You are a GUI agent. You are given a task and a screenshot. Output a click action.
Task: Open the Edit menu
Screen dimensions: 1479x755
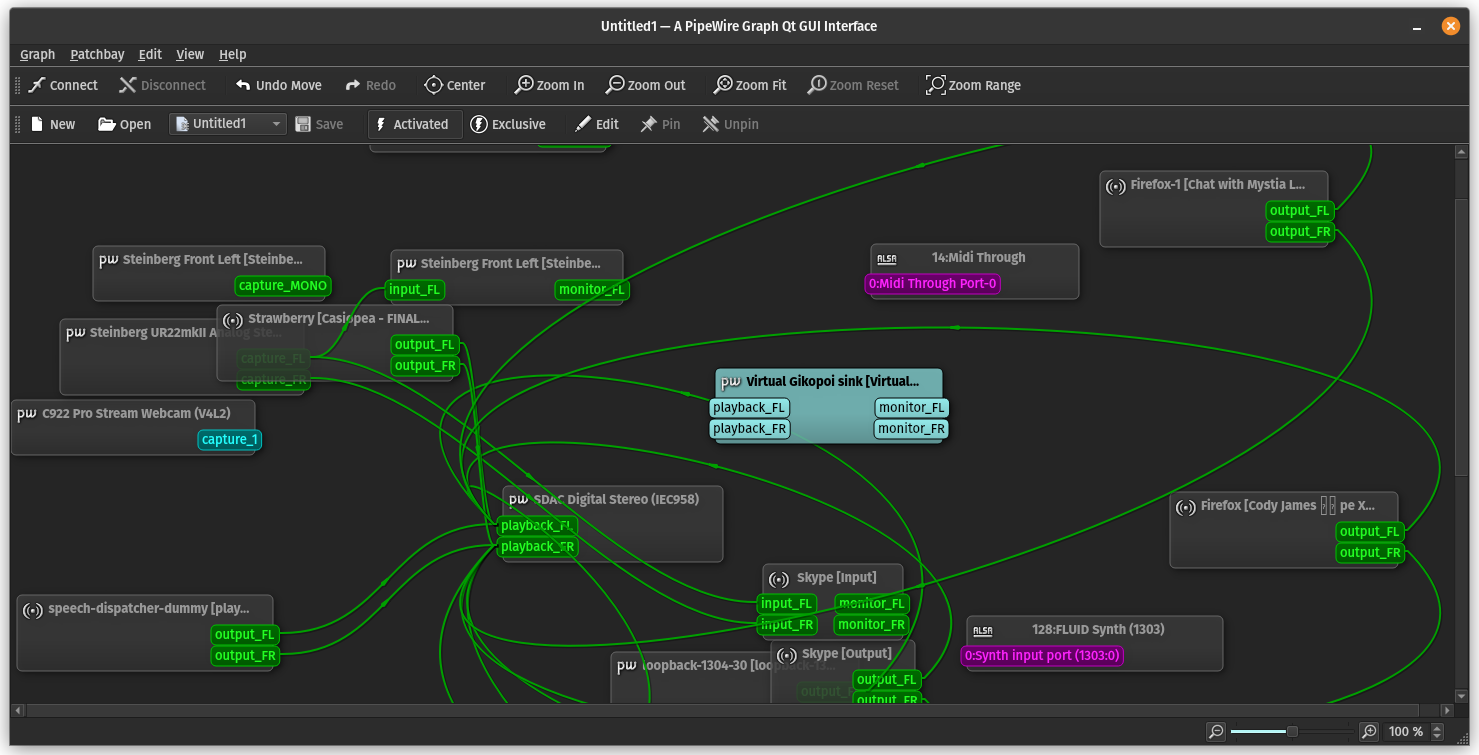click(150, 54)
